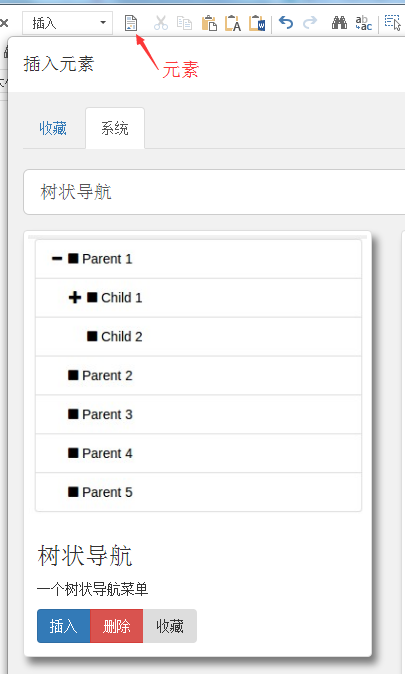Select the 系统 tab
This screenshot has width=405, height=674.
(x=115, y=128)
